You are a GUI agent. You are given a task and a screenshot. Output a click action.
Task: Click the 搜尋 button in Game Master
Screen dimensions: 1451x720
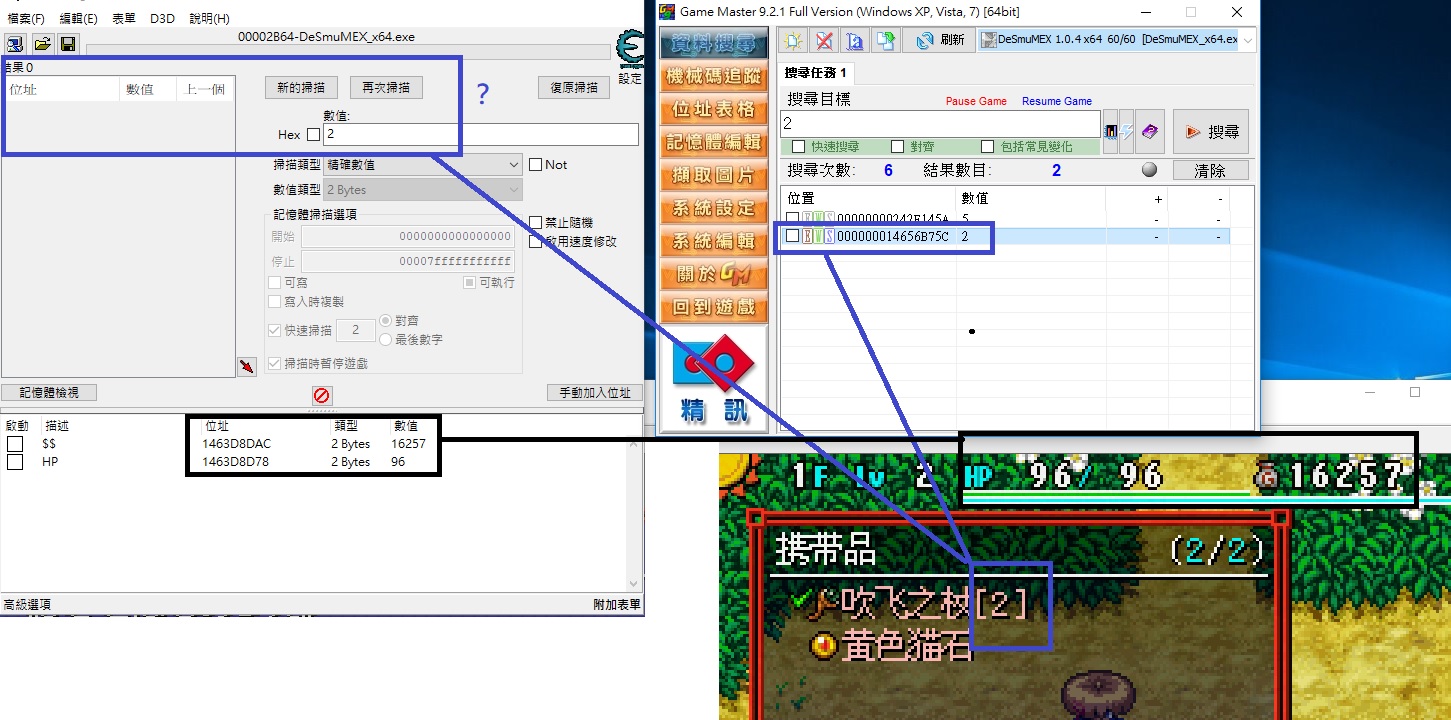[x=1211, y=132]
